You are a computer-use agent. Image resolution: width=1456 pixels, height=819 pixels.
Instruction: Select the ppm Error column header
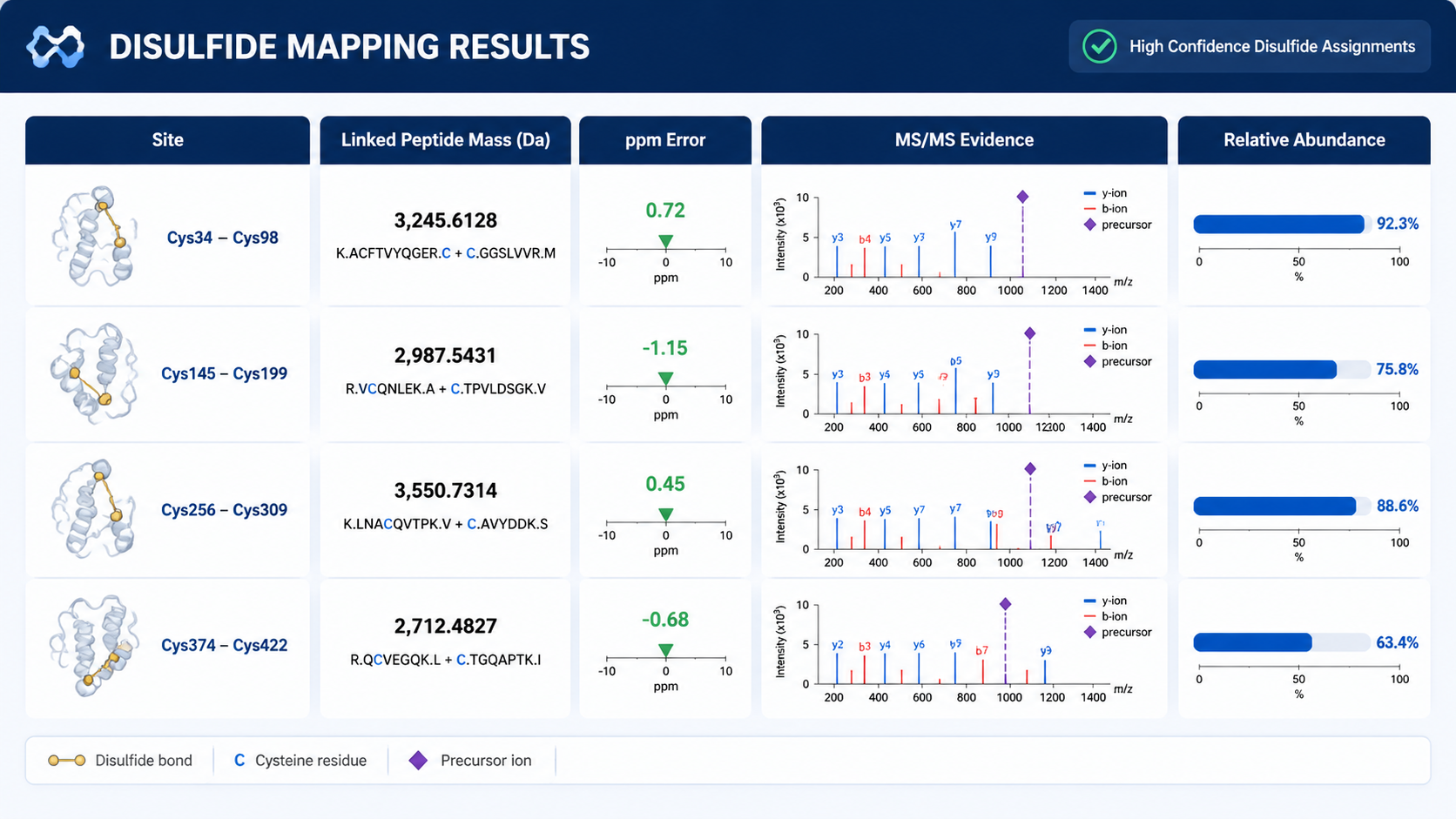665,140
